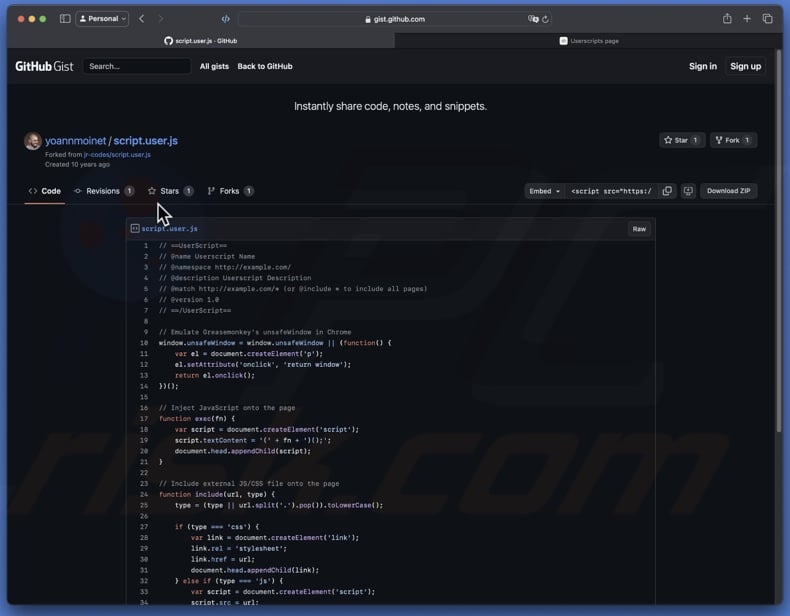Toggle the Safari sidebar icon
The image size is (790, 616).
pyautogui.click(x=65, y=19)
